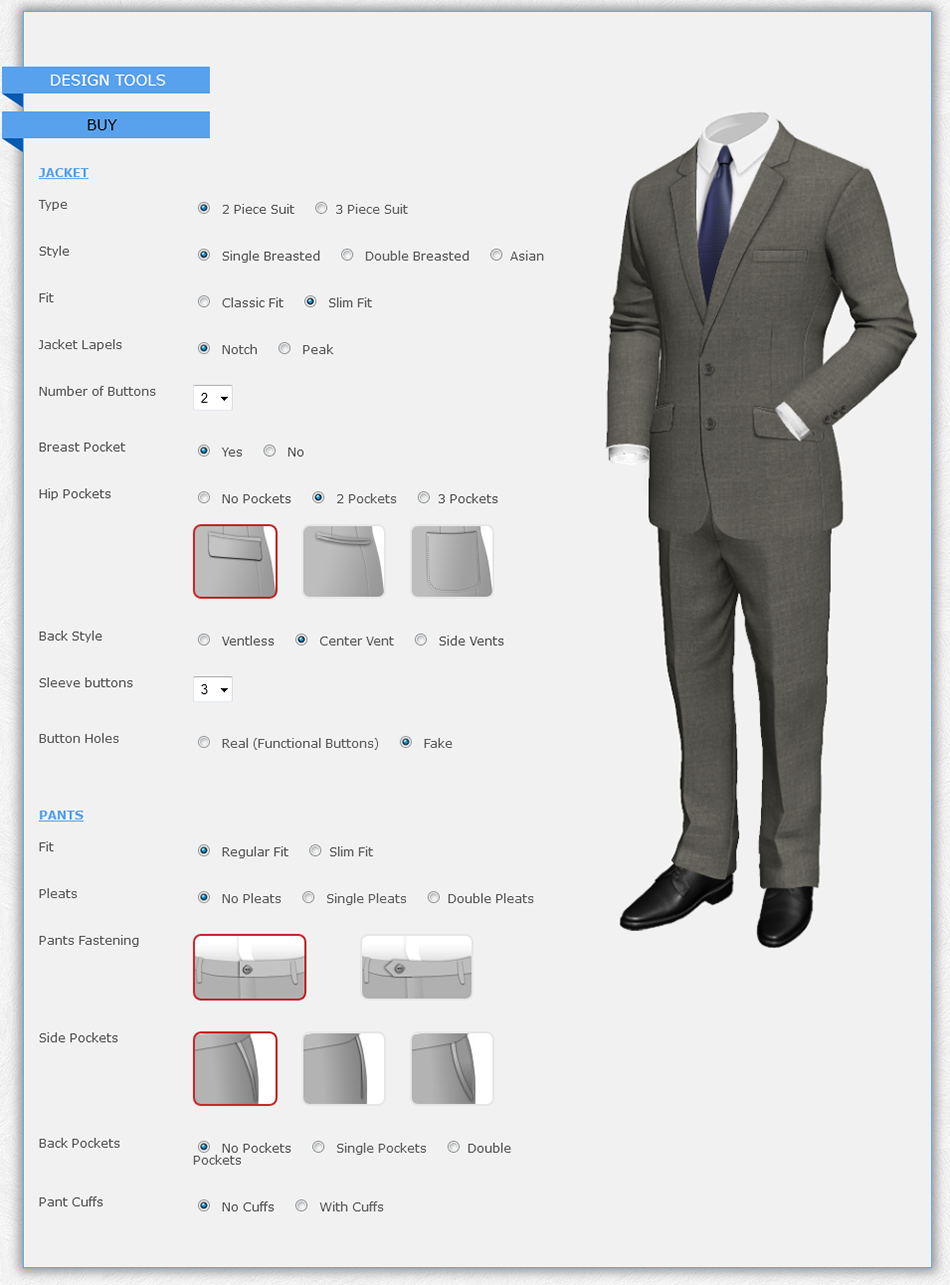Select Double Pockets for back pockets
Viewport: 950px width, 1285px height.
[x=453, y=1147]
